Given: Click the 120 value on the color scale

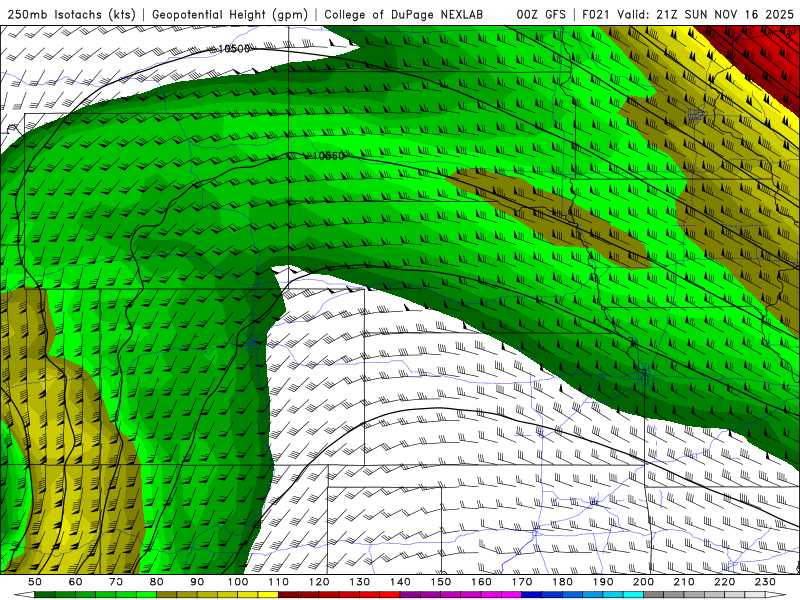Looking at the screenshot, I should pos(319,582).
